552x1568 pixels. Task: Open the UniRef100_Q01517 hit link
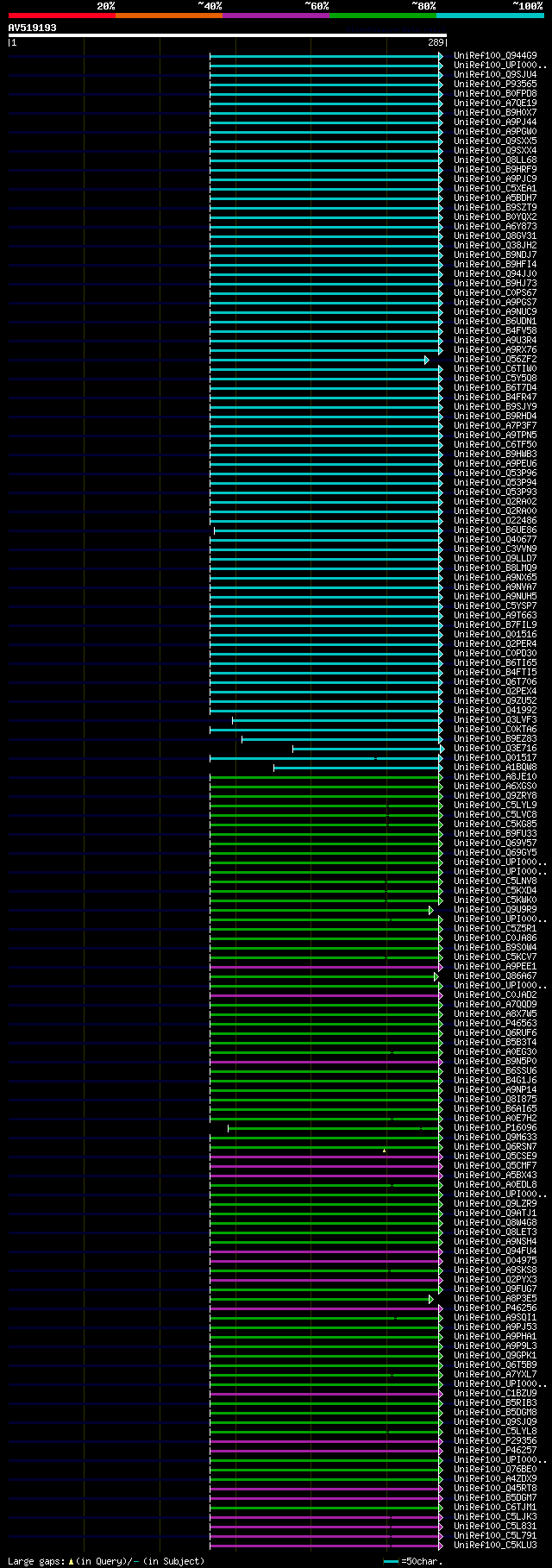495,758
